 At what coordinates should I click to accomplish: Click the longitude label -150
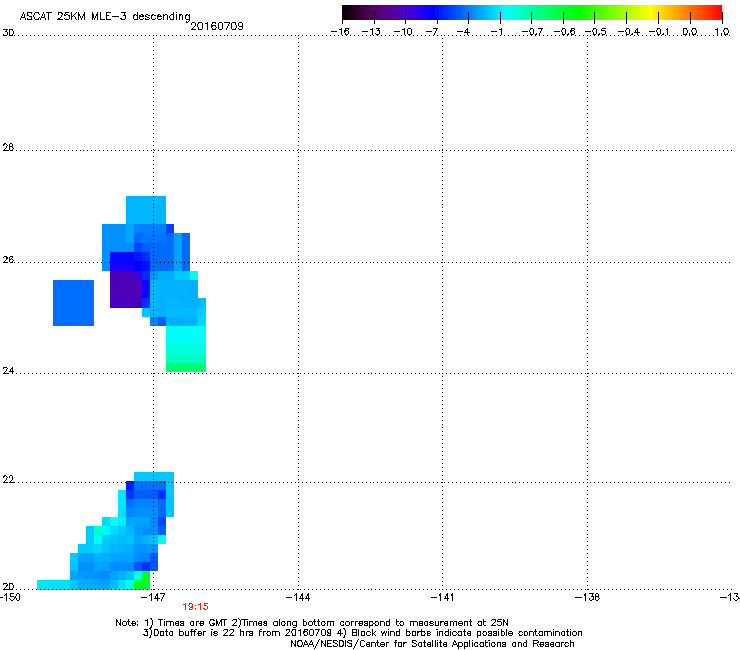coord(10,597)
